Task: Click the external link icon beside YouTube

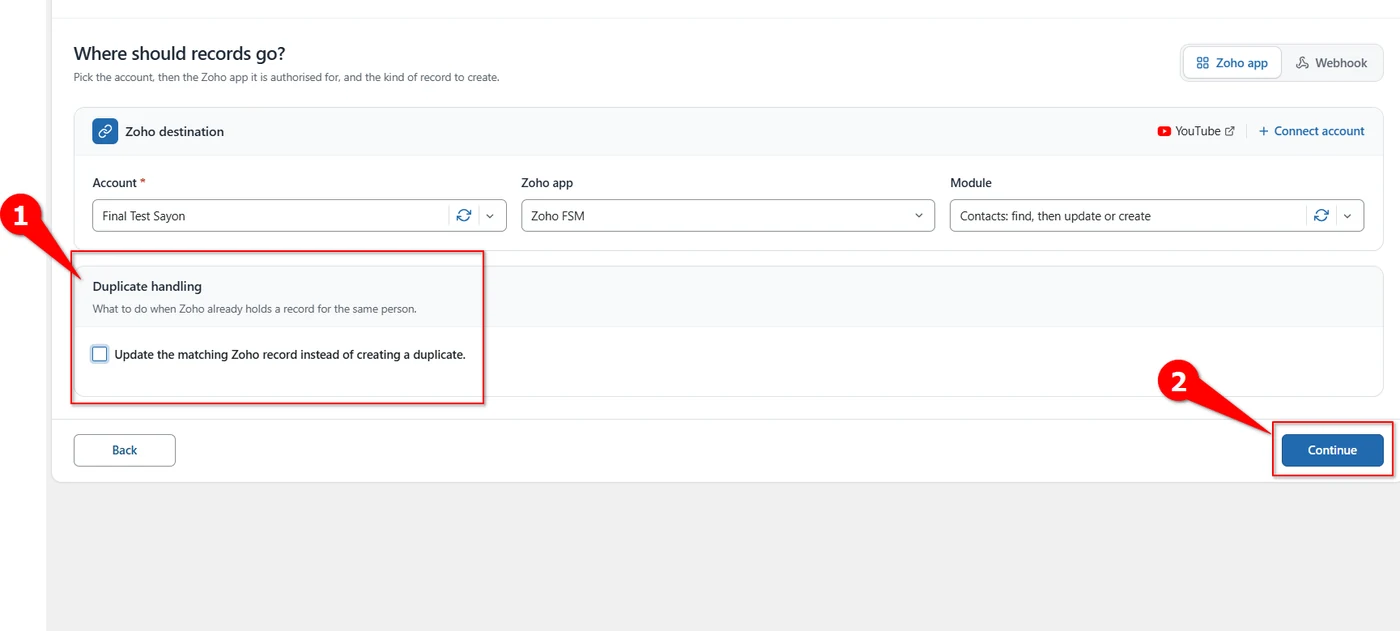Action: (x=1230, y=131)
